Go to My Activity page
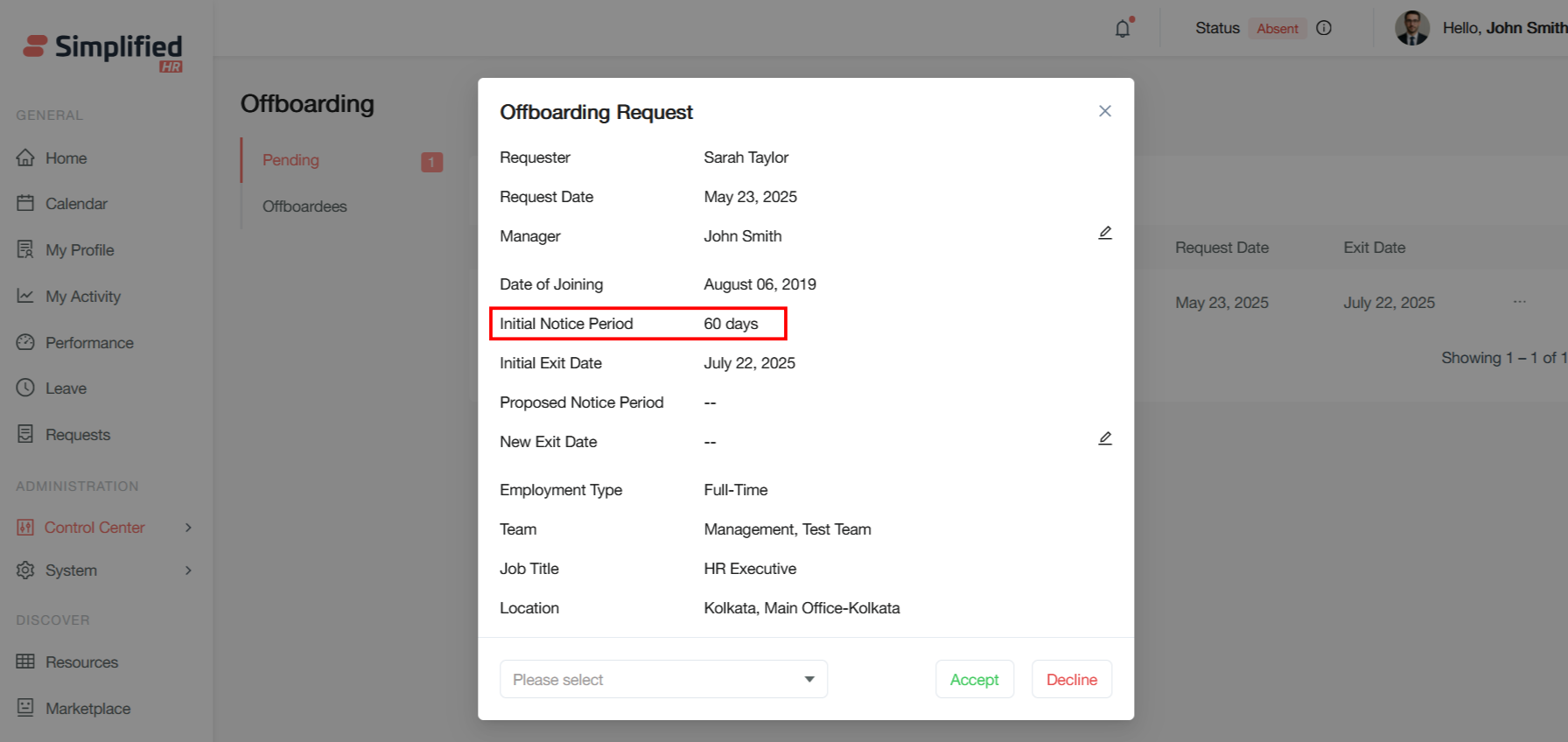 click(82, 297)
